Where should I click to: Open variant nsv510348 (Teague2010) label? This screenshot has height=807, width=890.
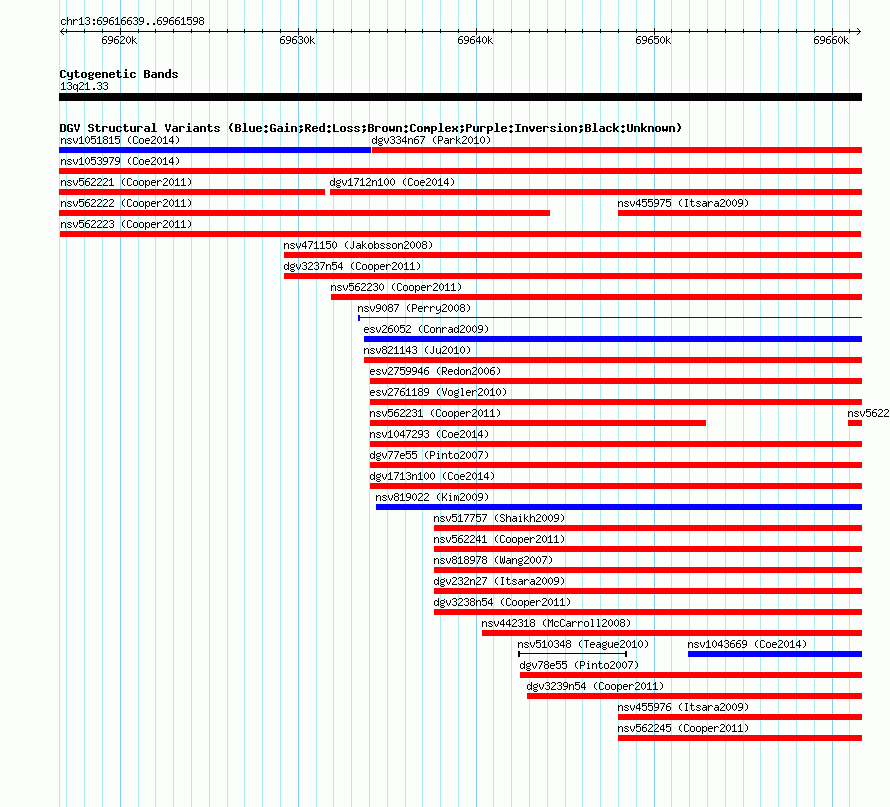tap(583, 644)
